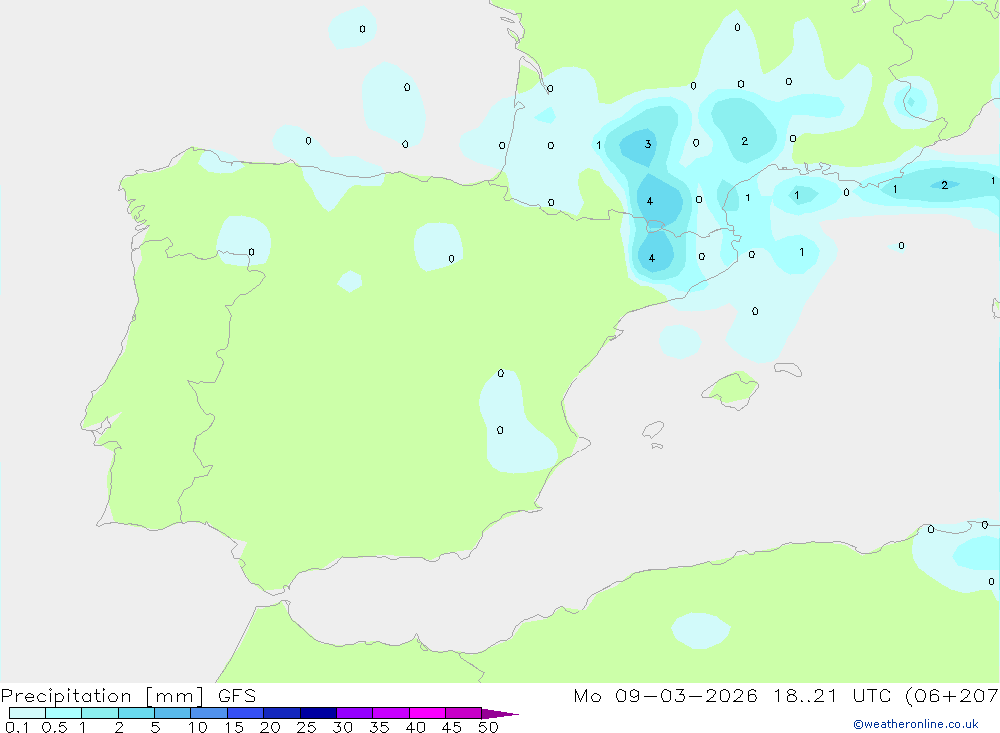
Task: Click the 40–45 mm magenta legend box
Action: point(427,713)
